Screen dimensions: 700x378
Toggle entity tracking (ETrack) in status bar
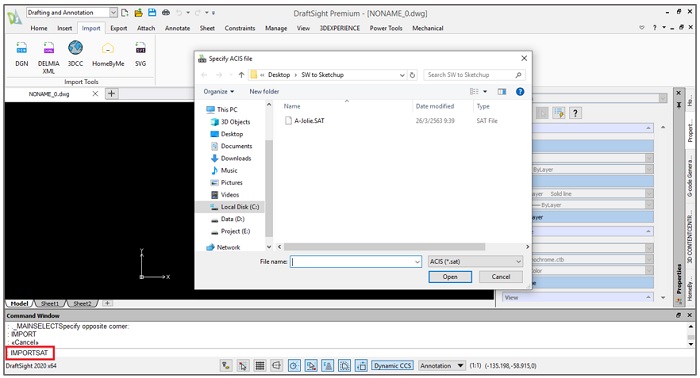point(328,366)
